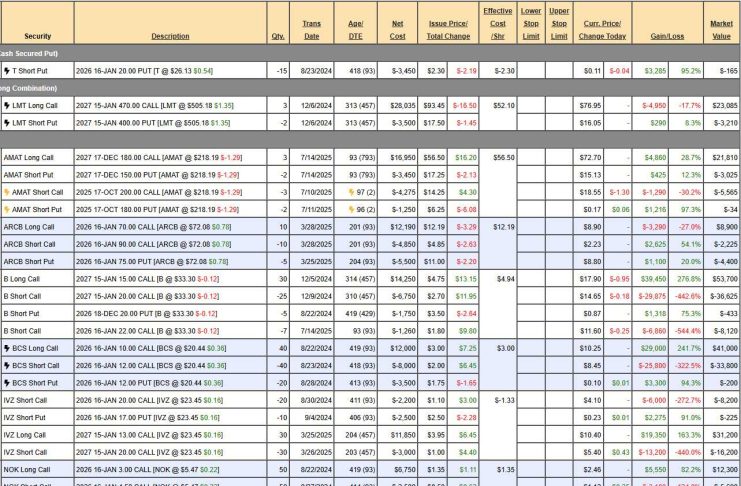Image resolution: width=741 pixels, height=486 pixels.
Task: Click lightning icon beside BCS Short Call
Action: coord(7,365)
